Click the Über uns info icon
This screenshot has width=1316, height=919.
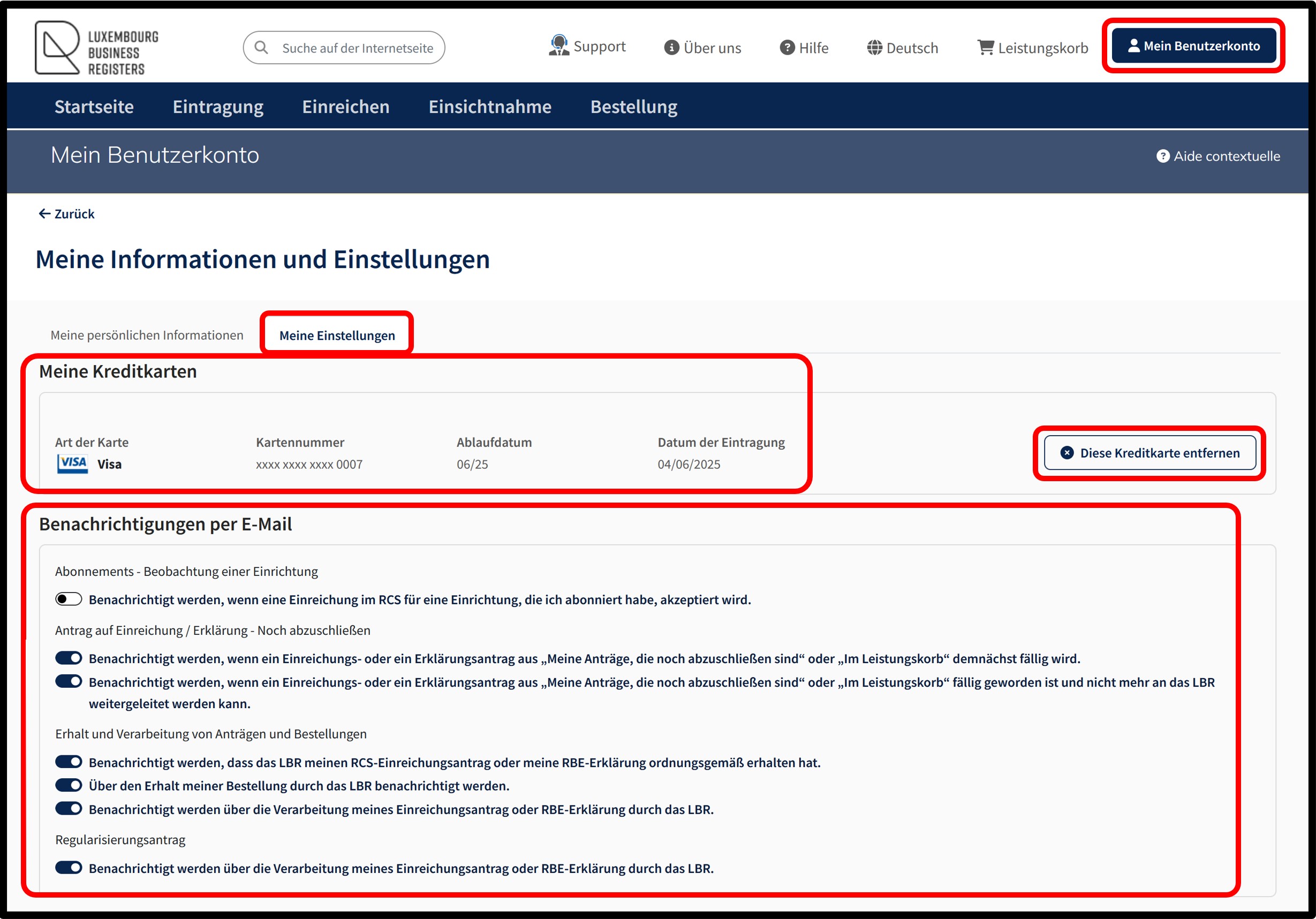pos(671,48)
